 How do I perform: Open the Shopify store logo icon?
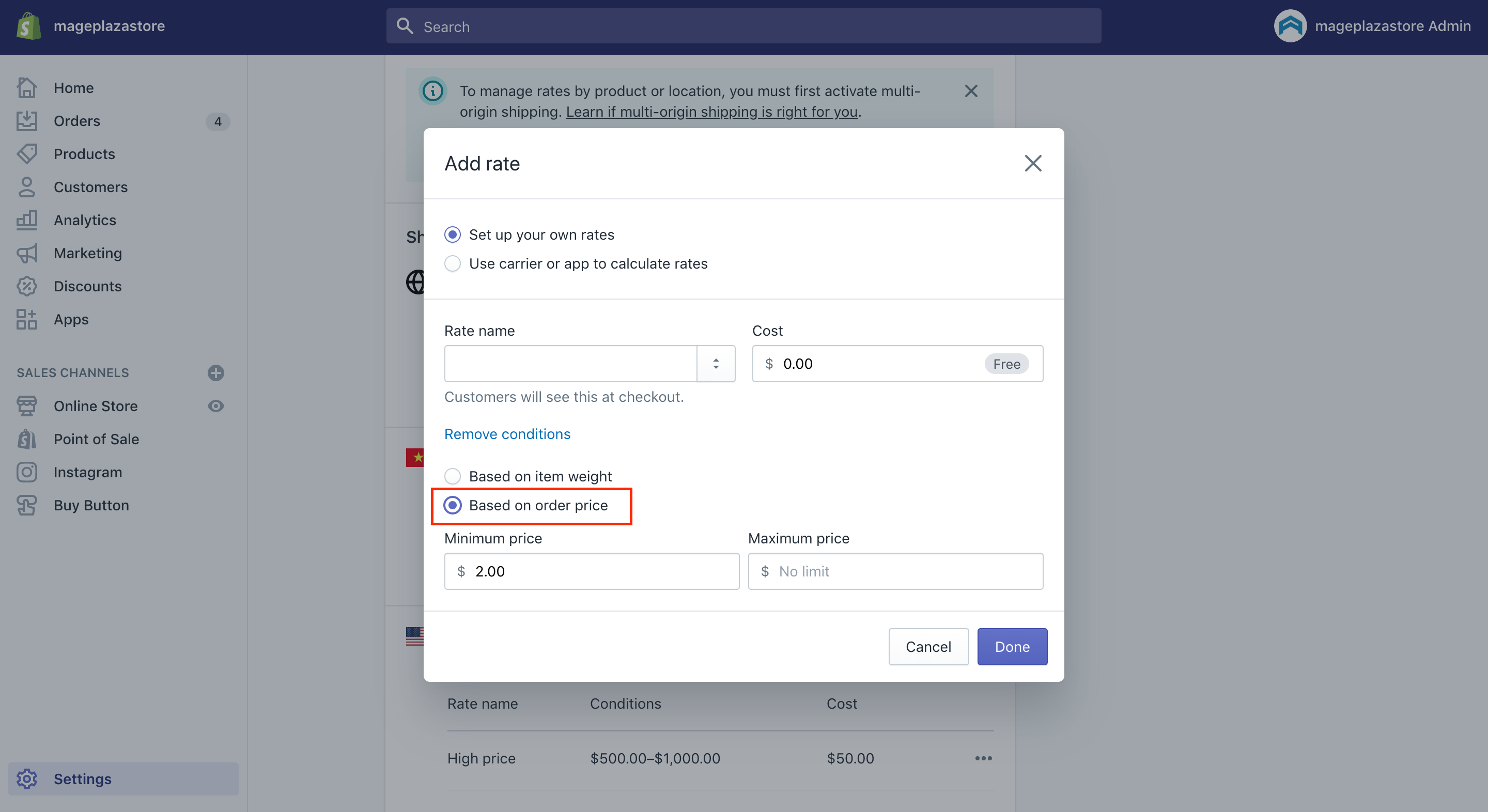click(x=28, y=25)
